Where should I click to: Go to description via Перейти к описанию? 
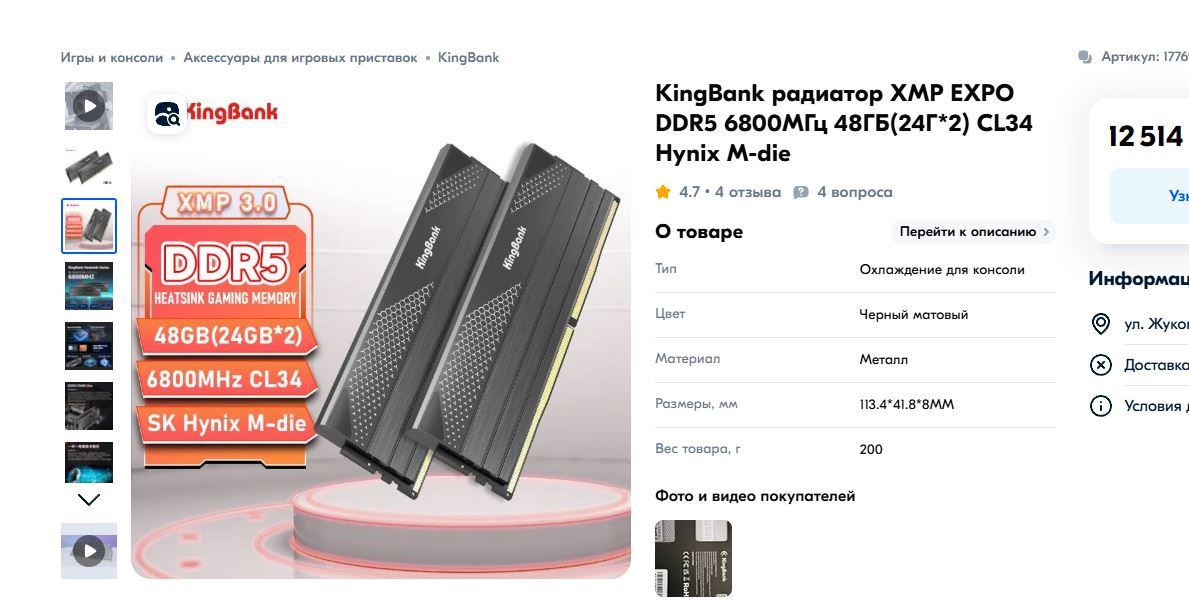coord(974,232)
